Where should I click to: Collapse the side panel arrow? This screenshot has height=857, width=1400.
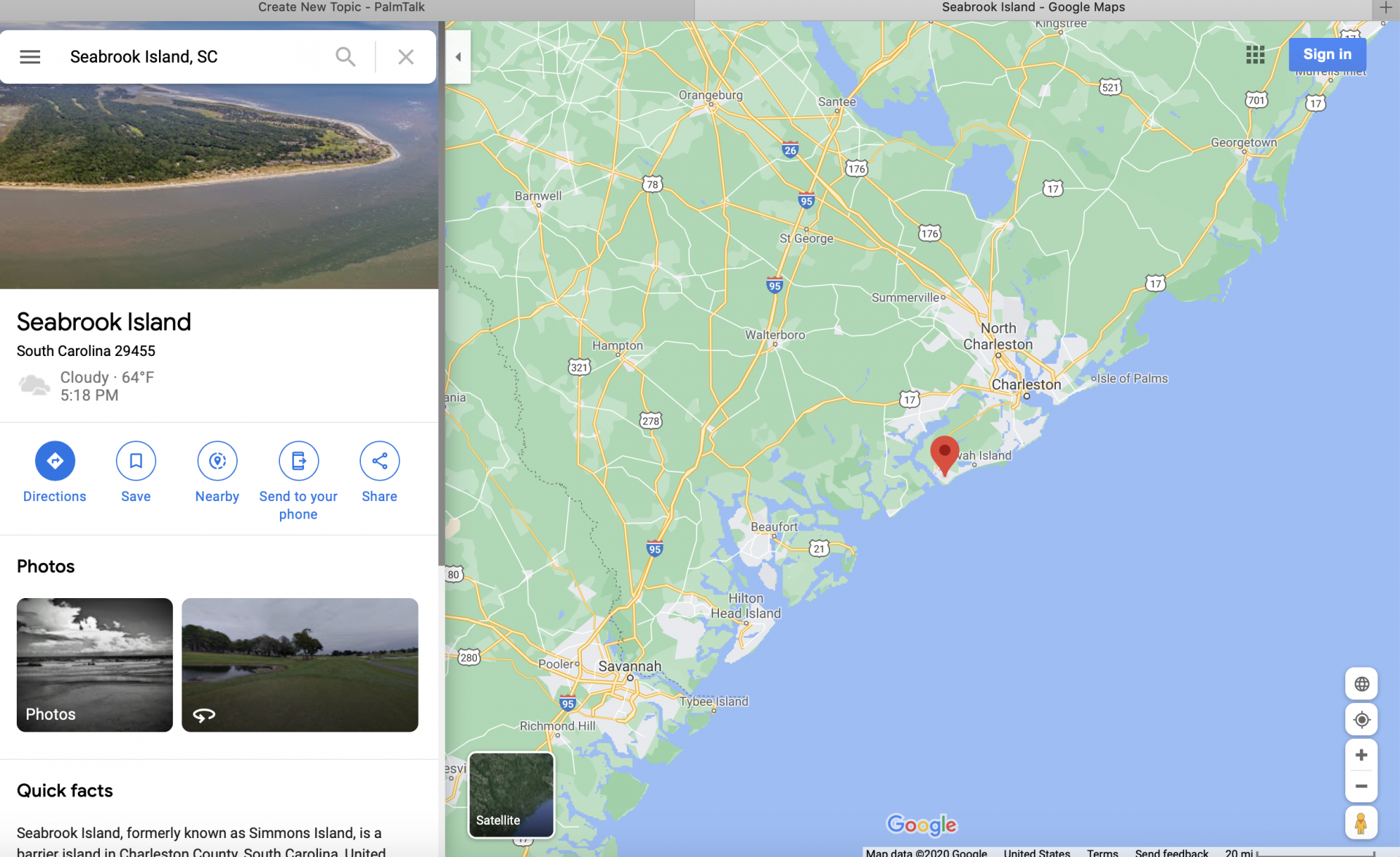(x=458, y=57)
